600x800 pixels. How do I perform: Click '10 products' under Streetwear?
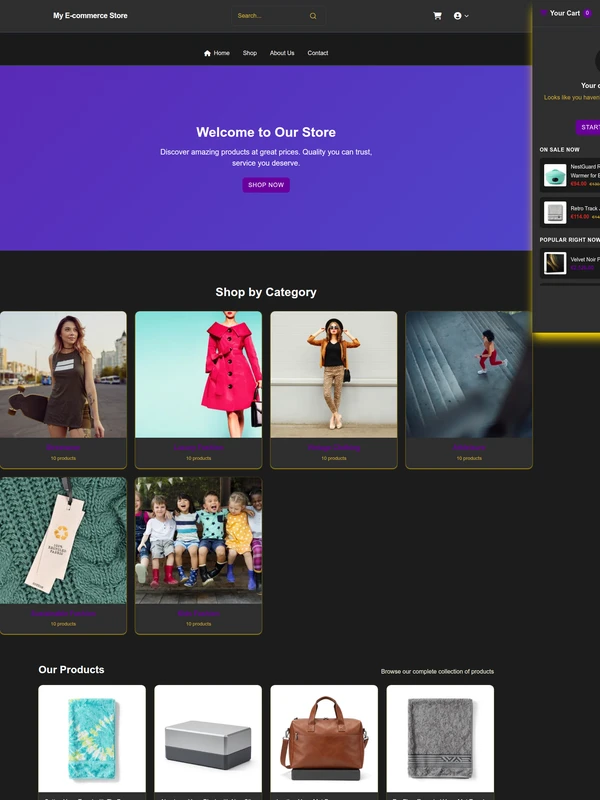(63, 458)
